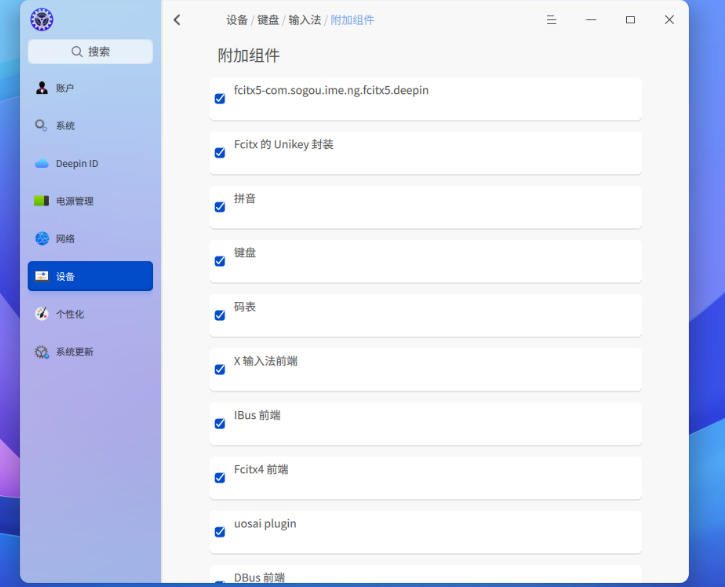725x587 pixels.
Task: Click 附加组件 in the breadcrumb
Action: (x=352, y=20)
